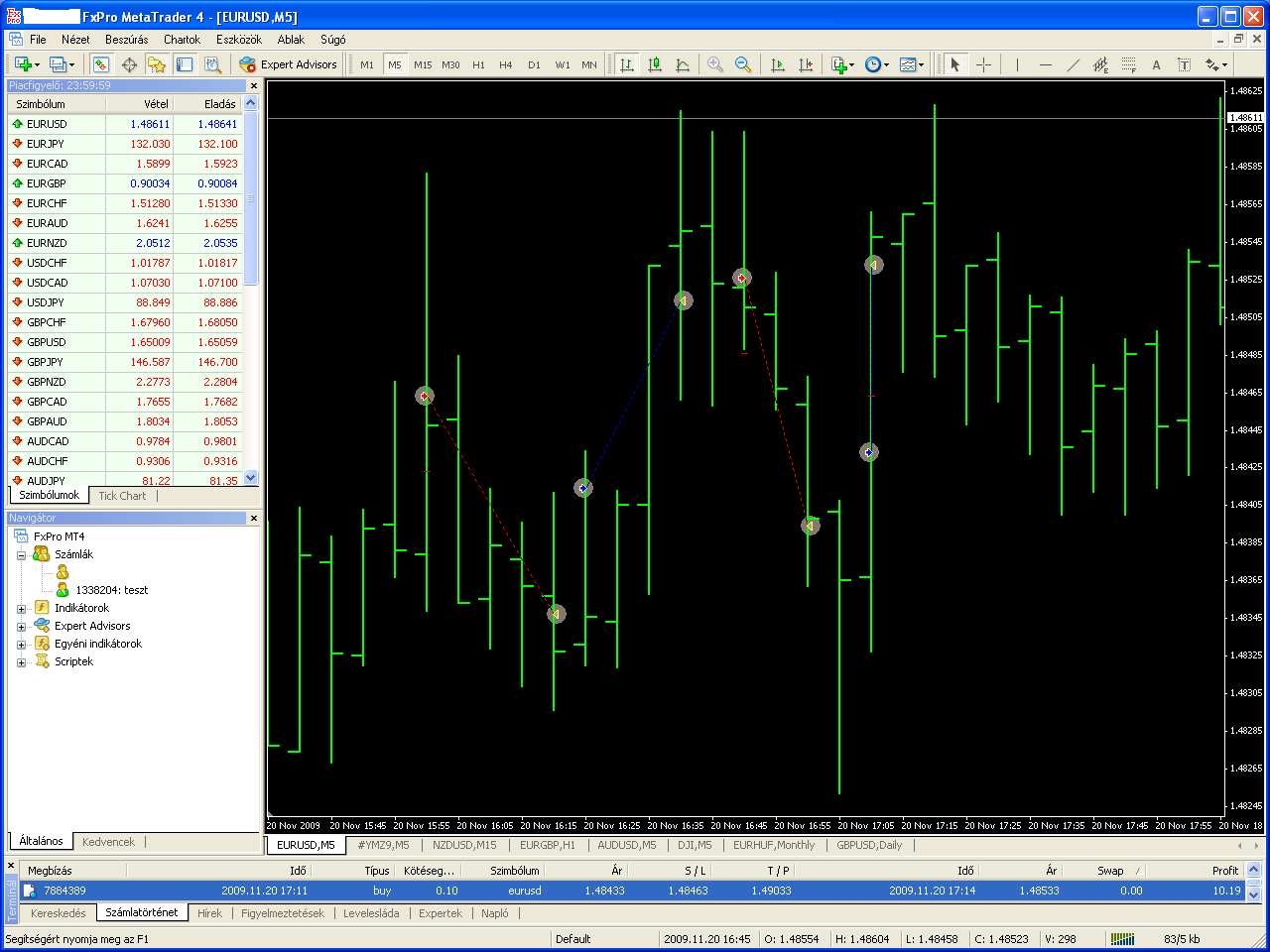Open the Beszúrás menu

coord(126,40)
